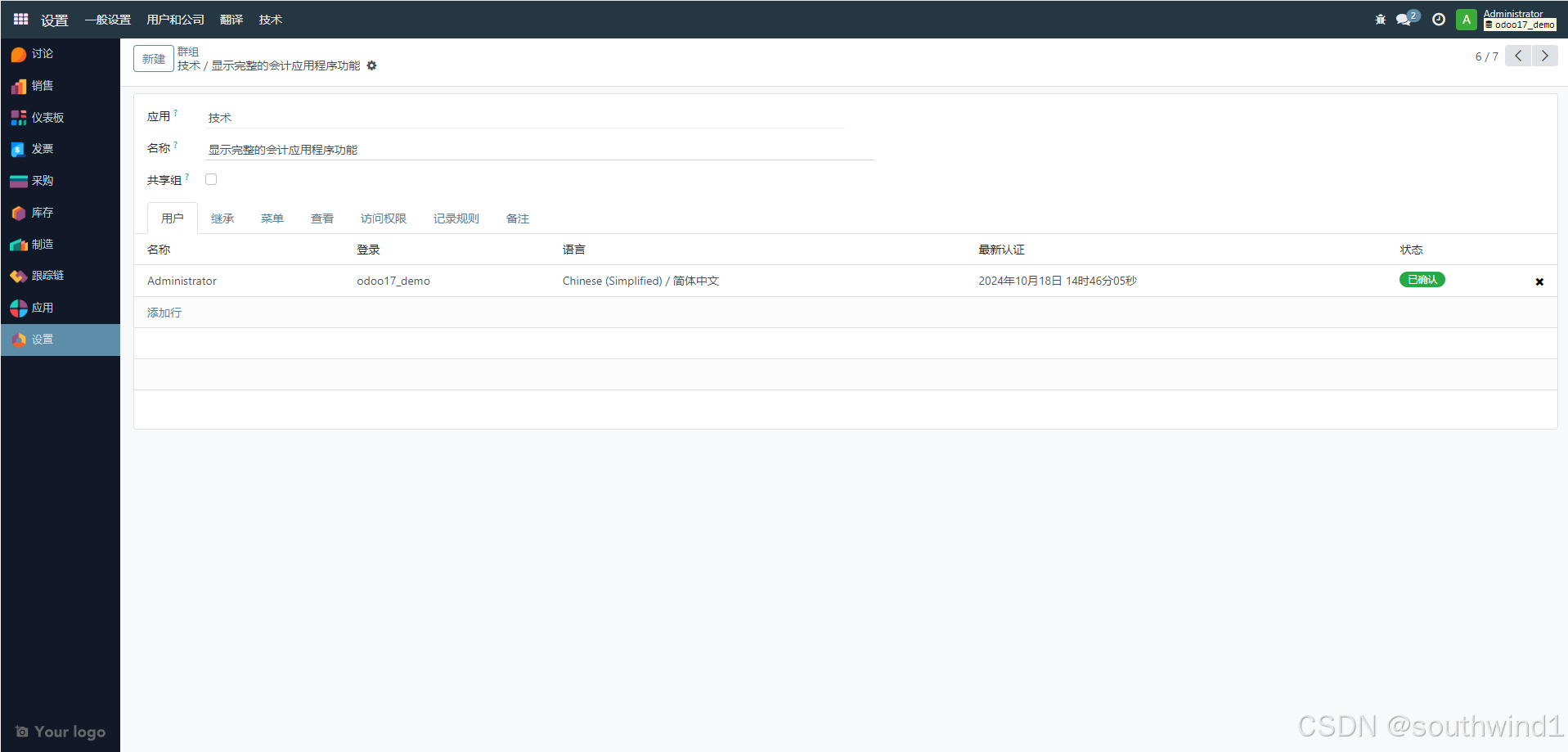1568x752 pixels.
Task: Open the debug bug icon menu
Action: 1381,20
